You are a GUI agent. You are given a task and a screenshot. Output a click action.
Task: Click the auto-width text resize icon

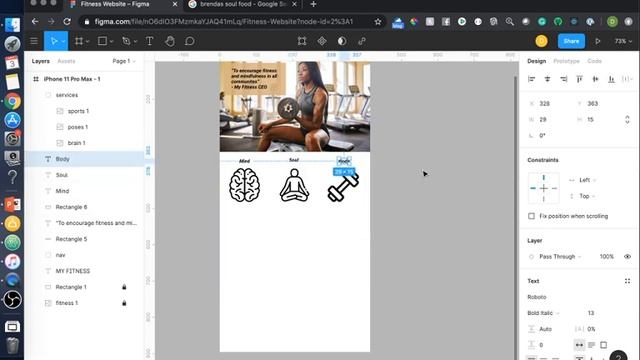[x=579, y=345]
